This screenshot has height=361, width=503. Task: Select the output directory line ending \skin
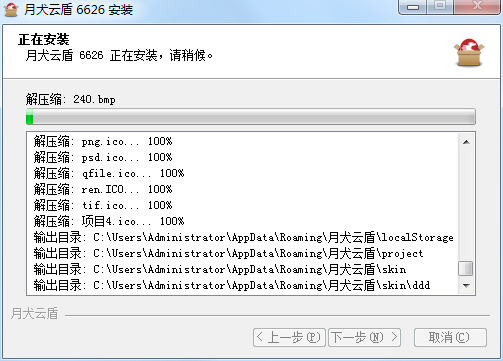point(220,269)
